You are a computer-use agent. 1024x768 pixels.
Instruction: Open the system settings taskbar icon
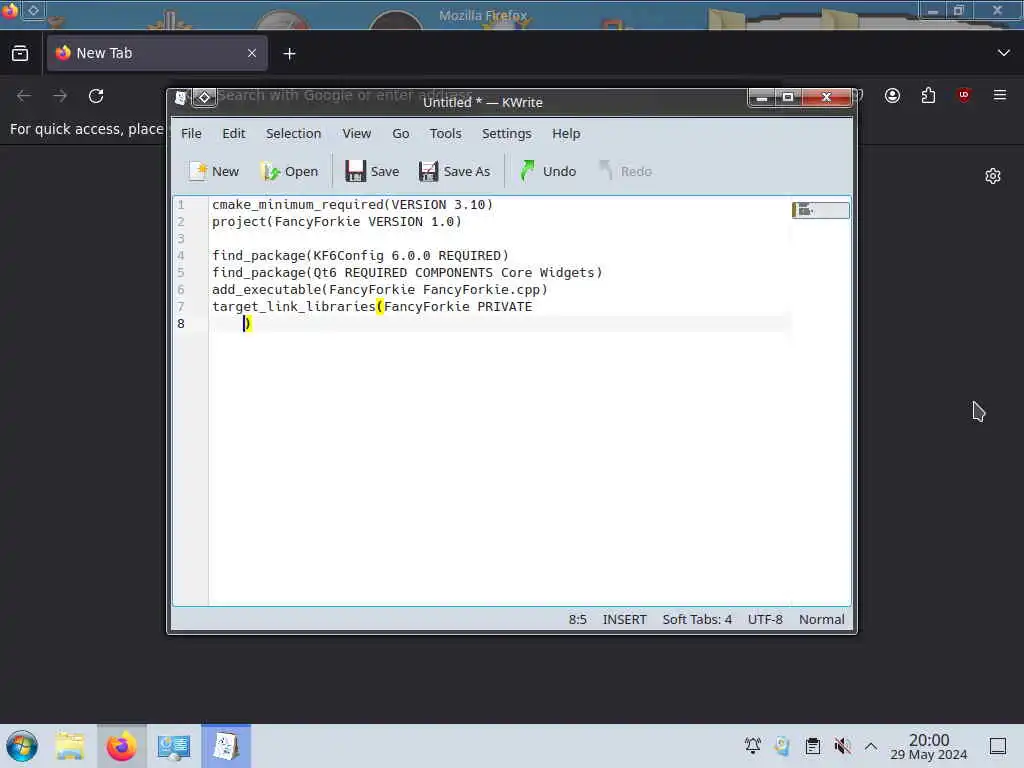[174, 746]
